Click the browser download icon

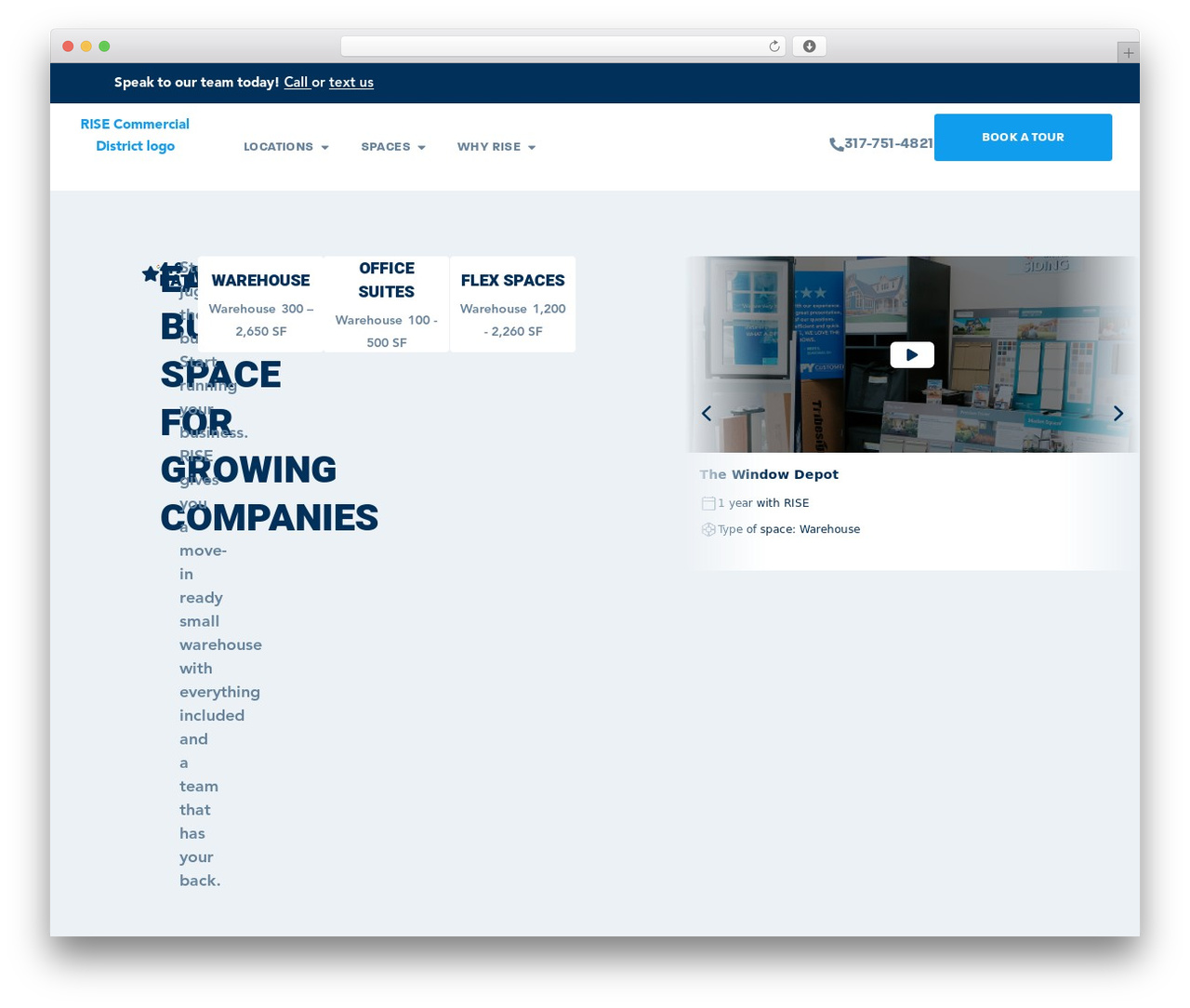click(x=810, y=46)
